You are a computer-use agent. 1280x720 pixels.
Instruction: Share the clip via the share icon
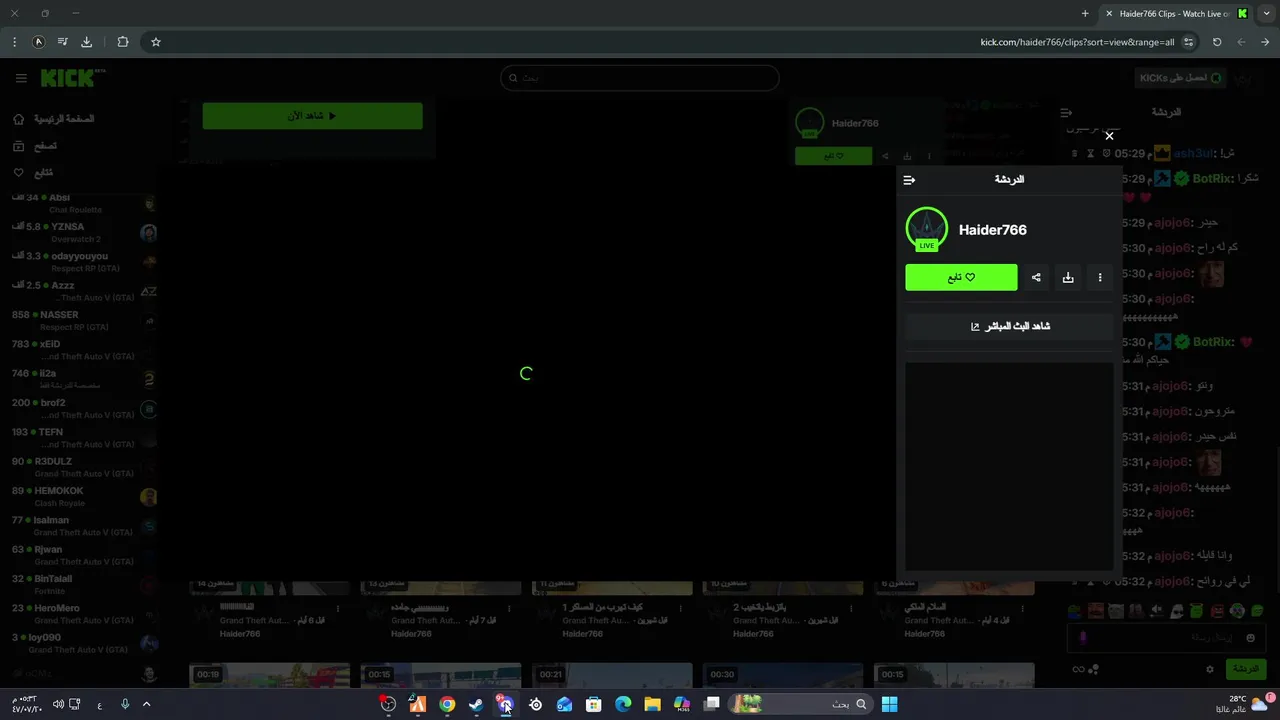click(1036, 277)
